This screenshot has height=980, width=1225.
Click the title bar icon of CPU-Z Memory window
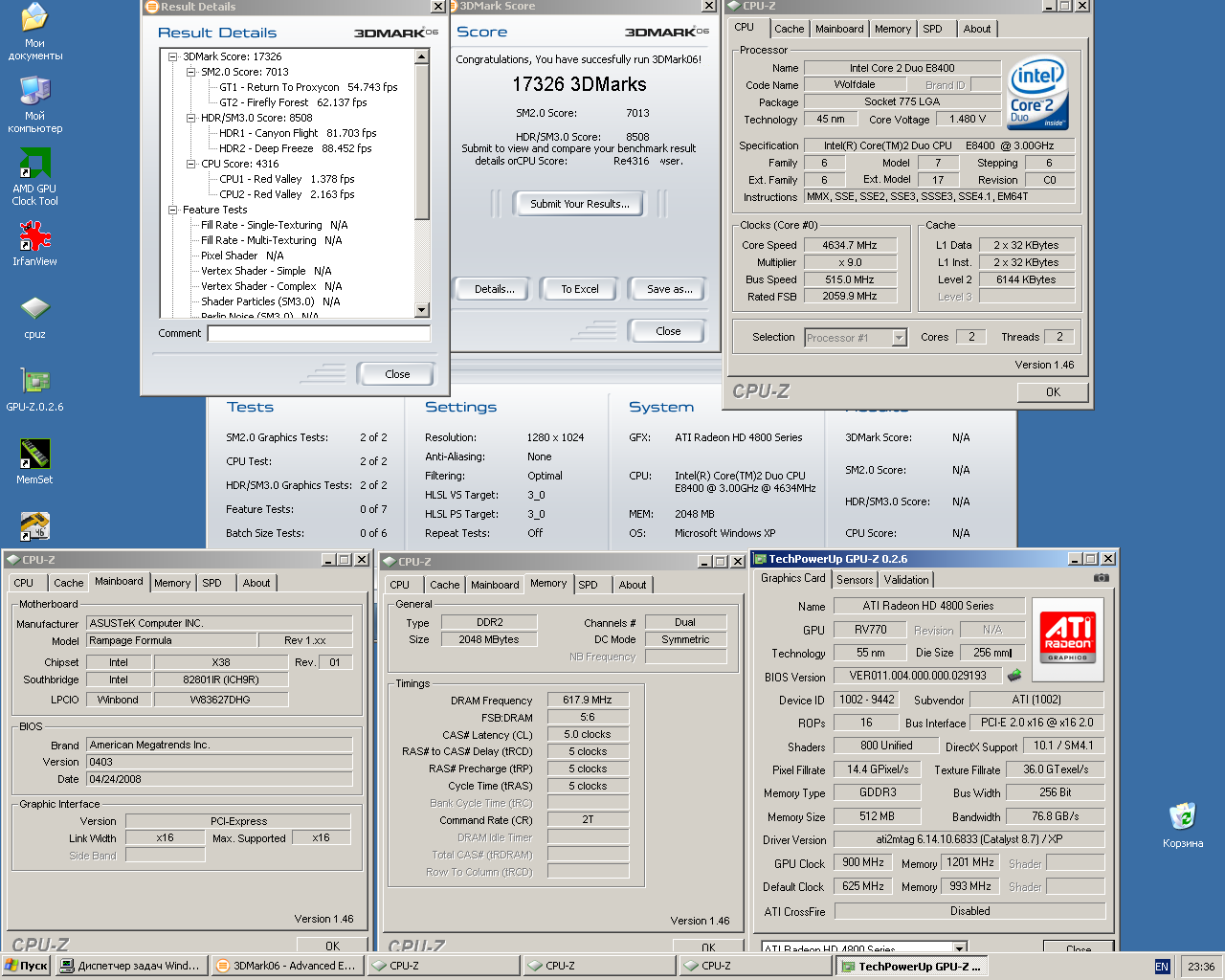389,562
